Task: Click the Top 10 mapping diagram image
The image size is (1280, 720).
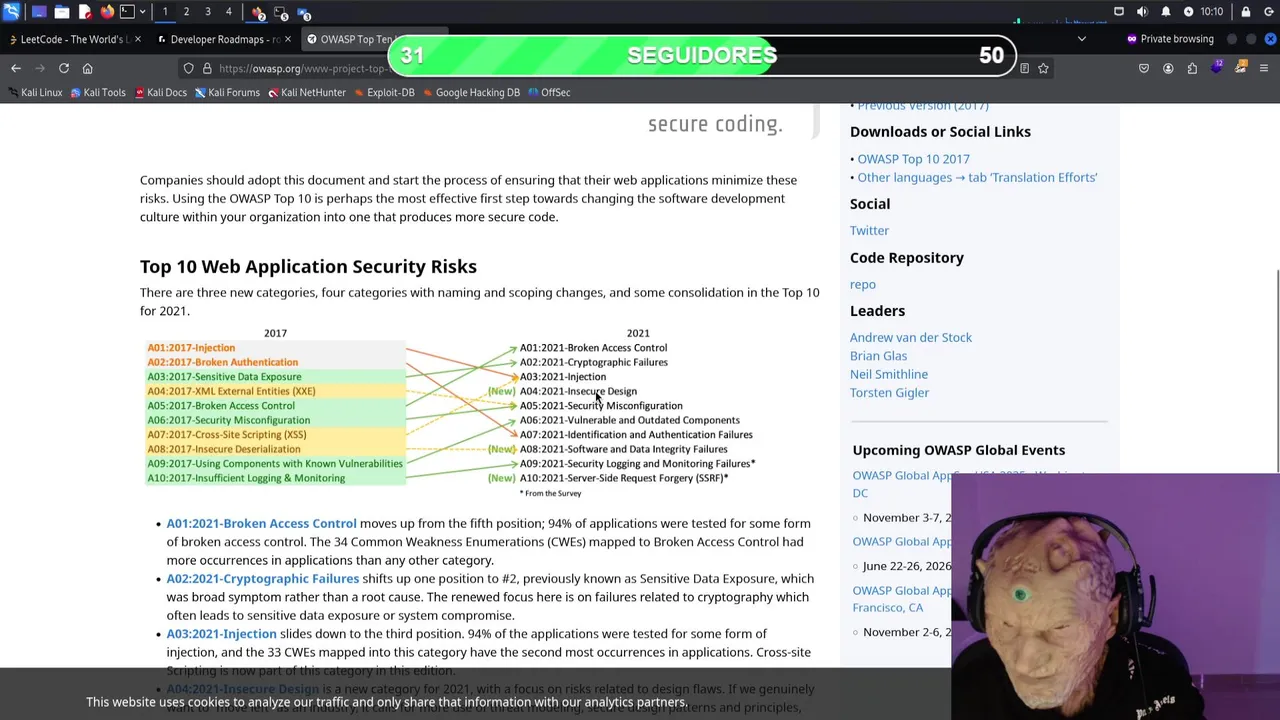Action: (x=450, y=412)
